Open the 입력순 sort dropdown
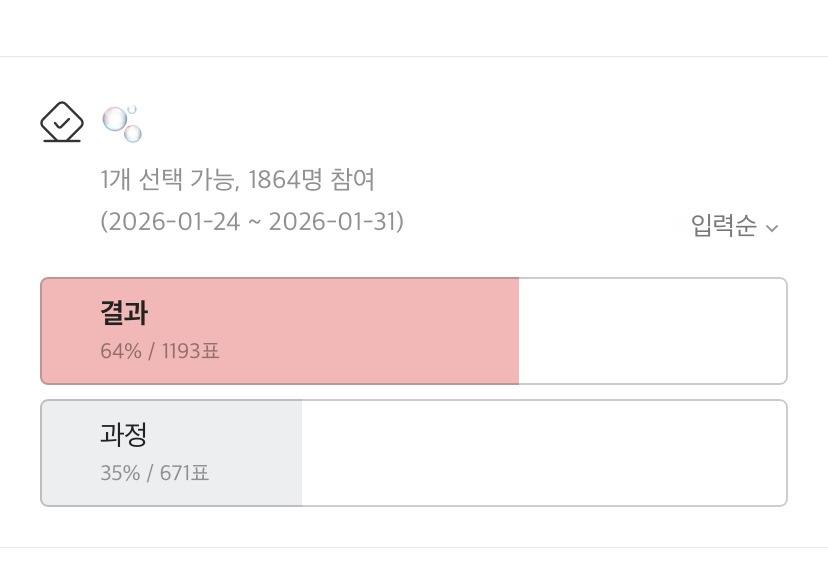The height and width of the screenshot is (574, 828). [x=734, y=226]
